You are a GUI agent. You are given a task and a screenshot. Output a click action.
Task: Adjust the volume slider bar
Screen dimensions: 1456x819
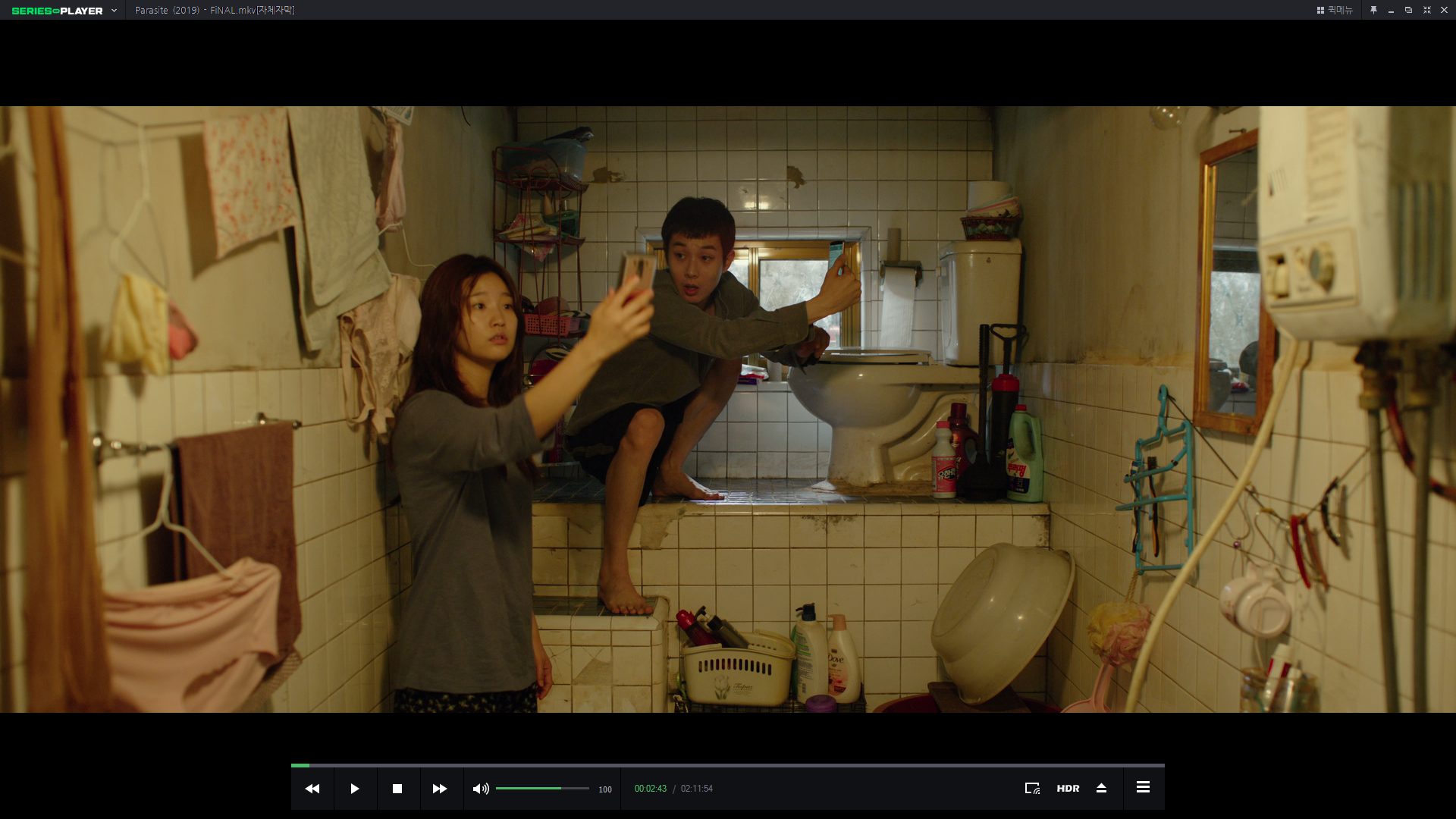click(542, 789)
